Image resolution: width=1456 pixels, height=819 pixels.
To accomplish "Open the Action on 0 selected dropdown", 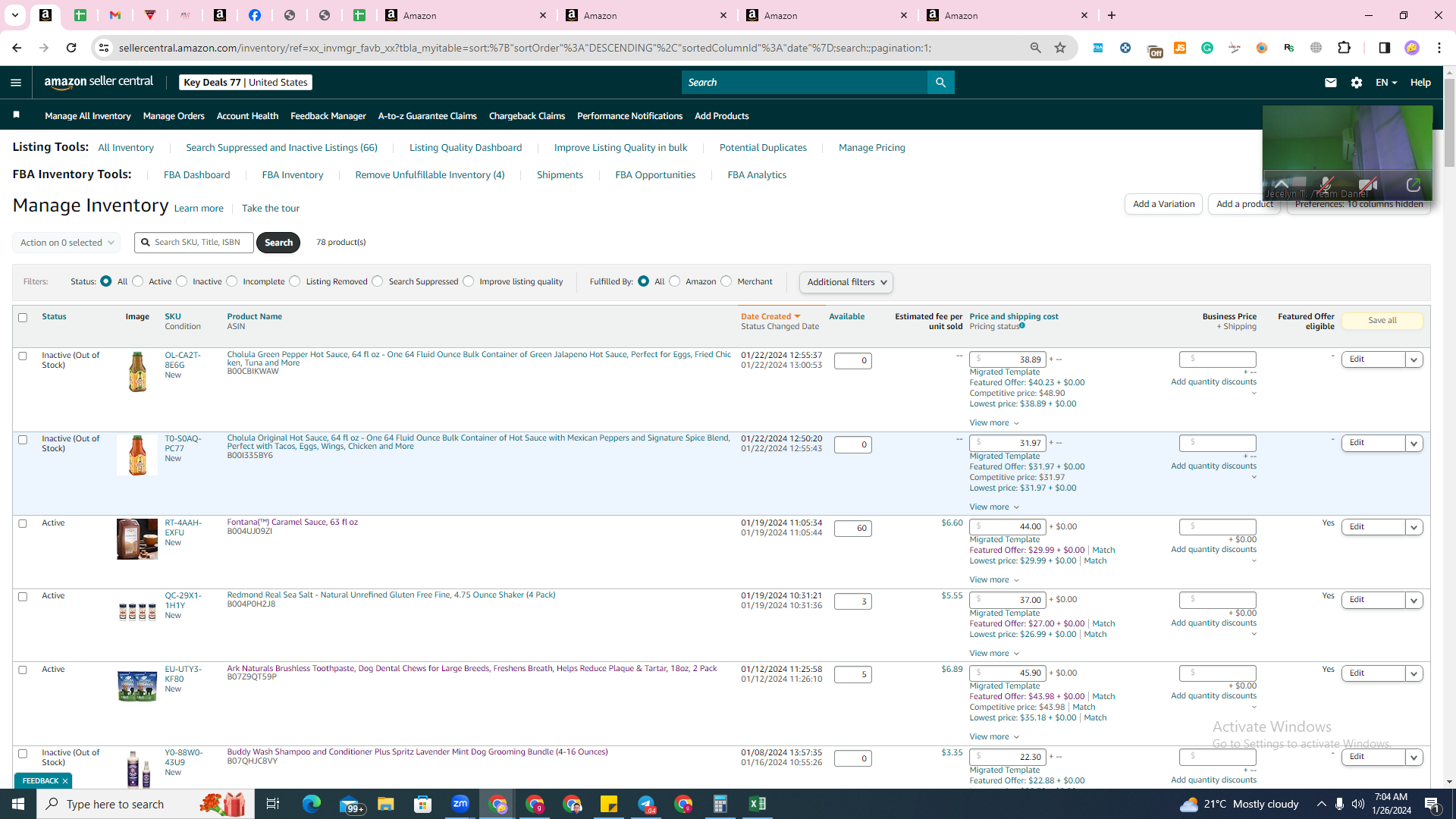I will pyautogui.click(x=67, y=243).
